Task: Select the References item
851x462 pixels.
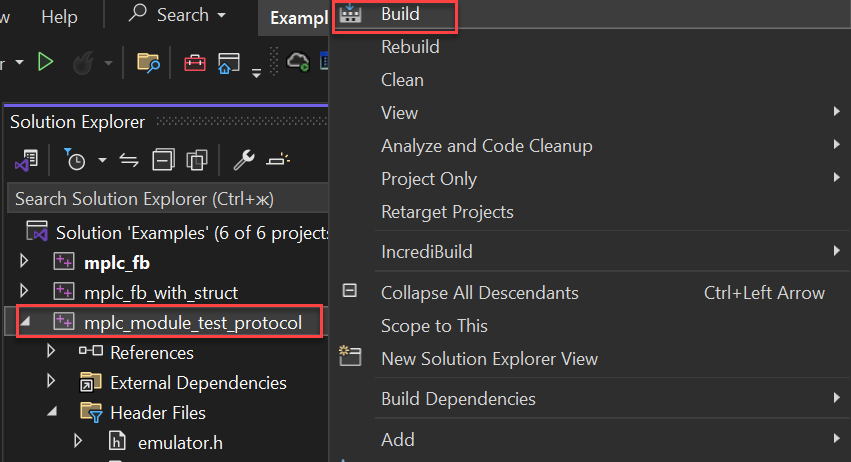Action: [152, 353]
